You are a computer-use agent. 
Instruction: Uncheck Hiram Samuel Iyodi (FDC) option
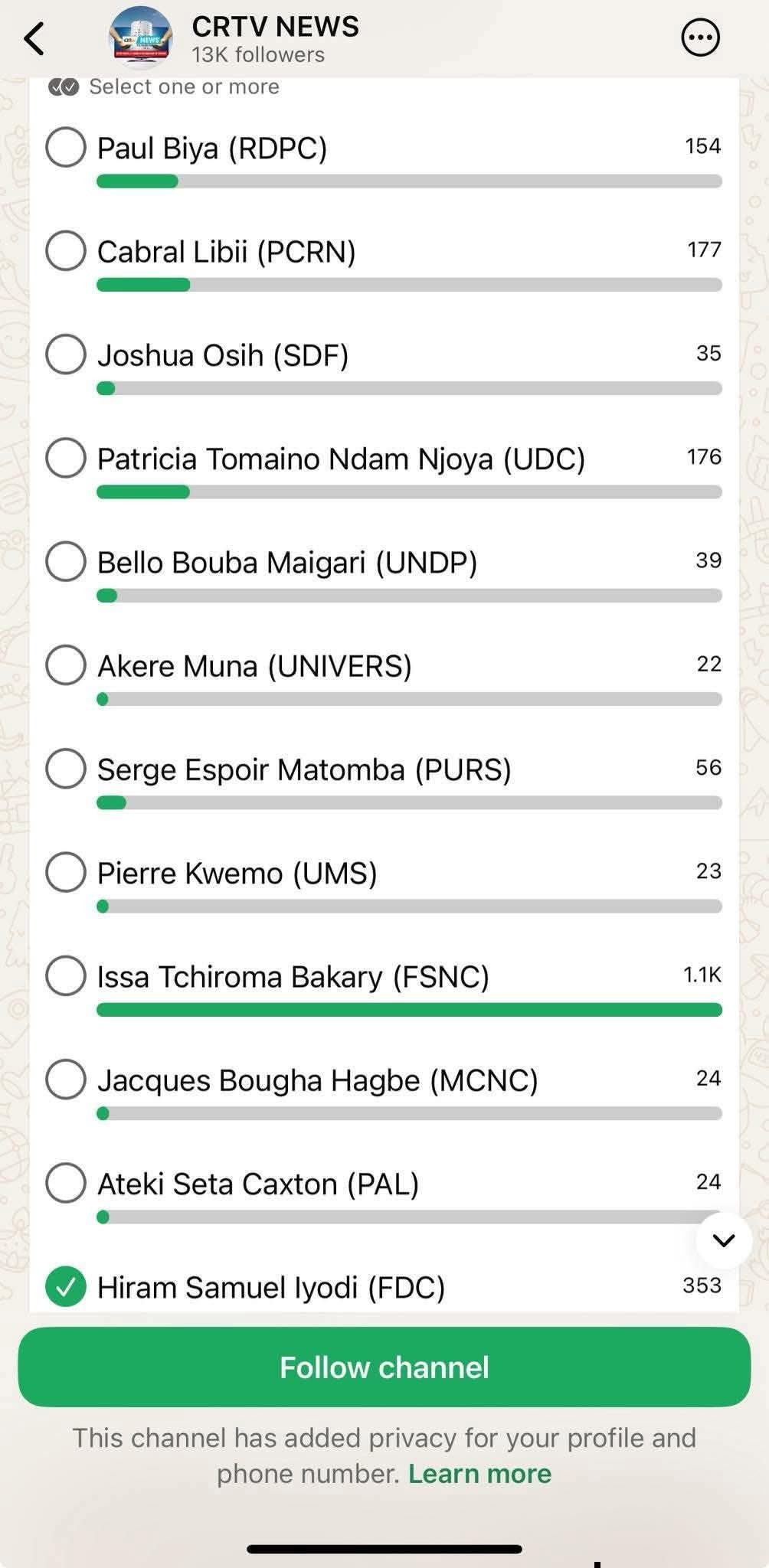66,1287
